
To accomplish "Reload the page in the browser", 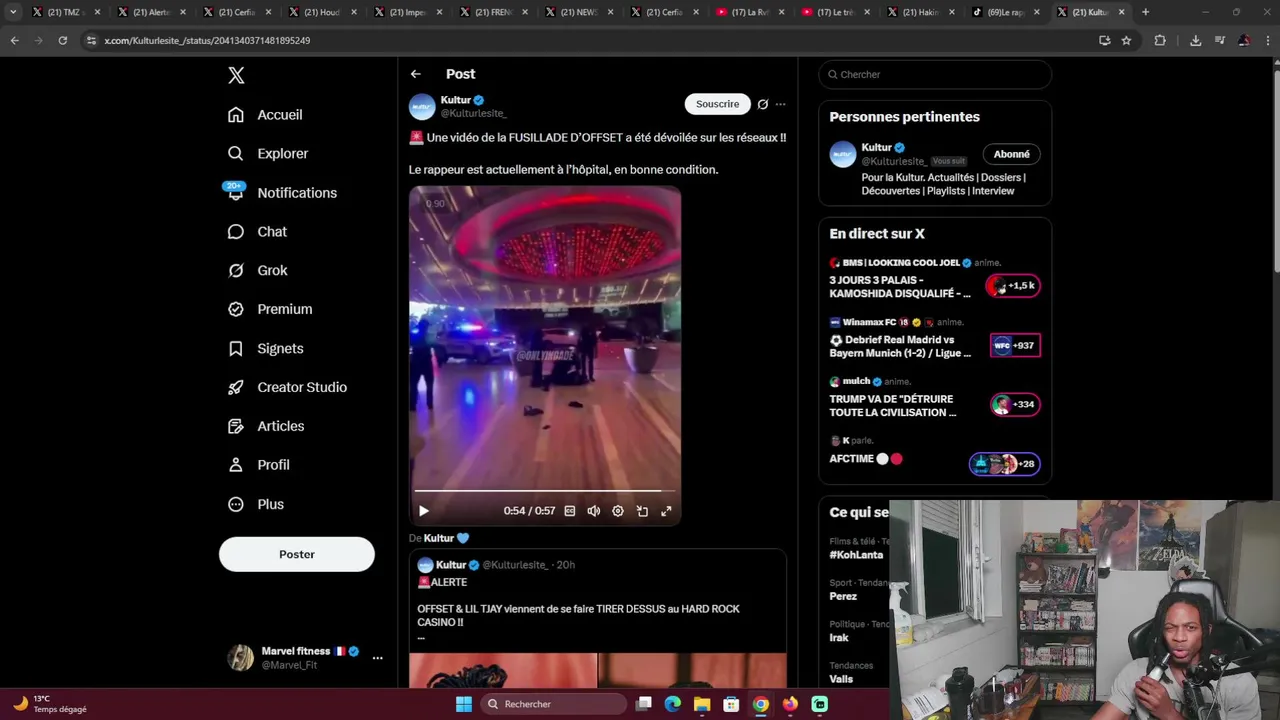I will pos(62,40).
